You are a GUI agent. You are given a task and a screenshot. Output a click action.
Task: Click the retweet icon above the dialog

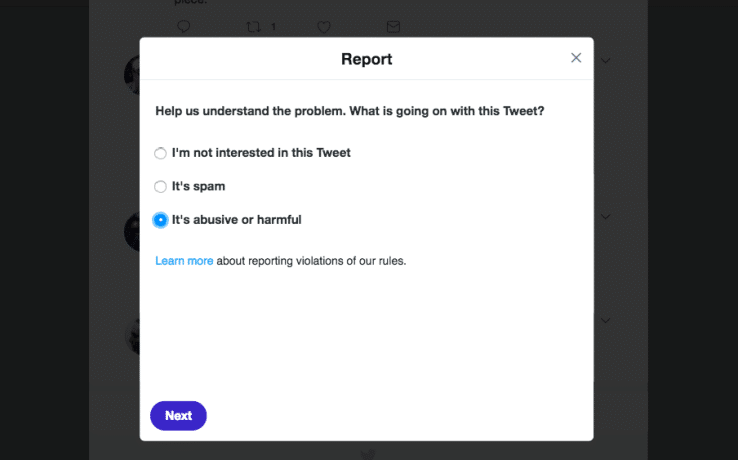click(255, 27)
